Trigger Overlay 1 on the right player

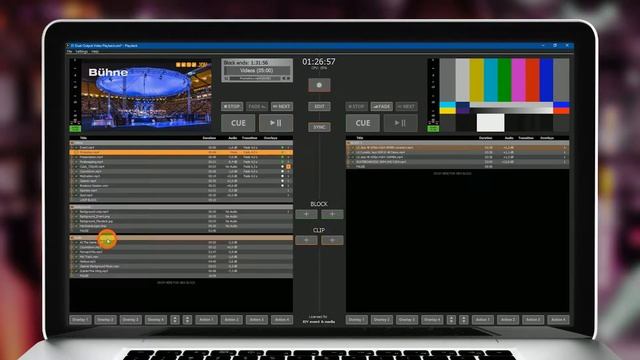[x=357, y=320]
